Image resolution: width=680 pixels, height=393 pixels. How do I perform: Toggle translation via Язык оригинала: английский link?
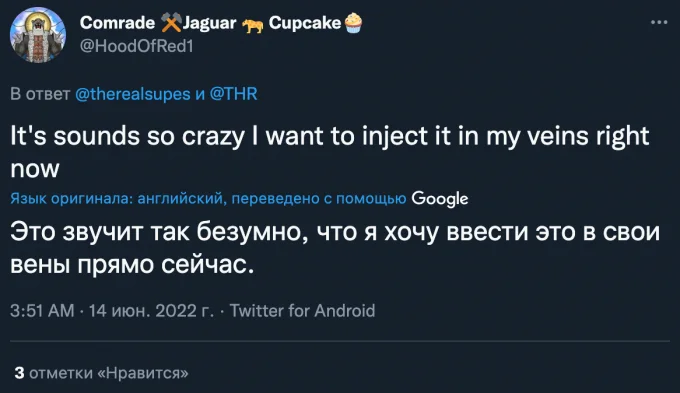pyautogui.click(x=117, y=199)
